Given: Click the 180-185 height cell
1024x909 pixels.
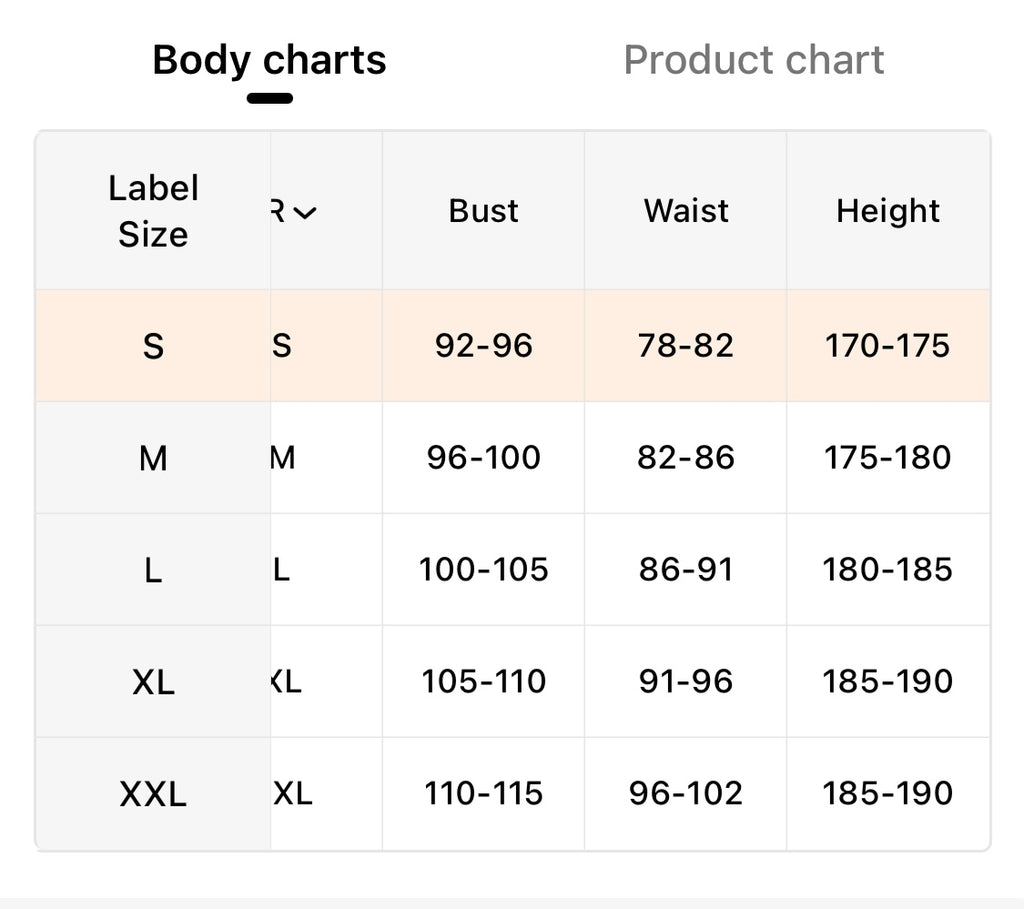Looking at the screenshot, I should (x=888, y=570).
